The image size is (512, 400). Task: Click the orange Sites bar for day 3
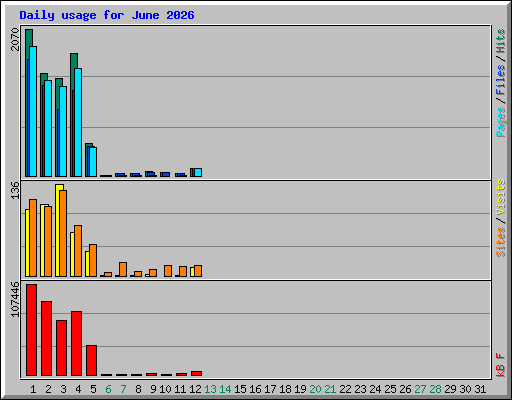63,233
